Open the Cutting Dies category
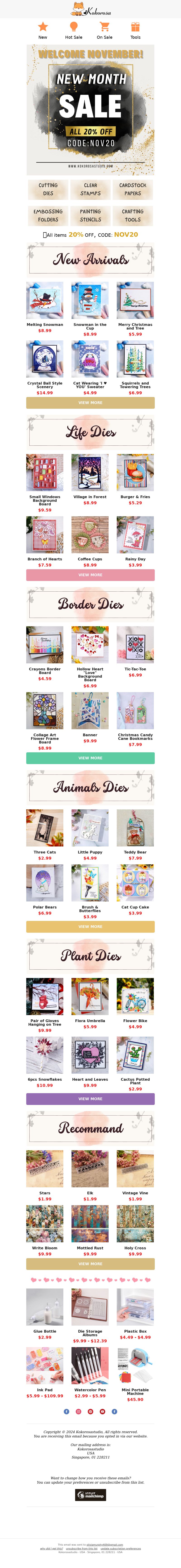The width and height of the screenshot is (181, 1568). point(48,189)
